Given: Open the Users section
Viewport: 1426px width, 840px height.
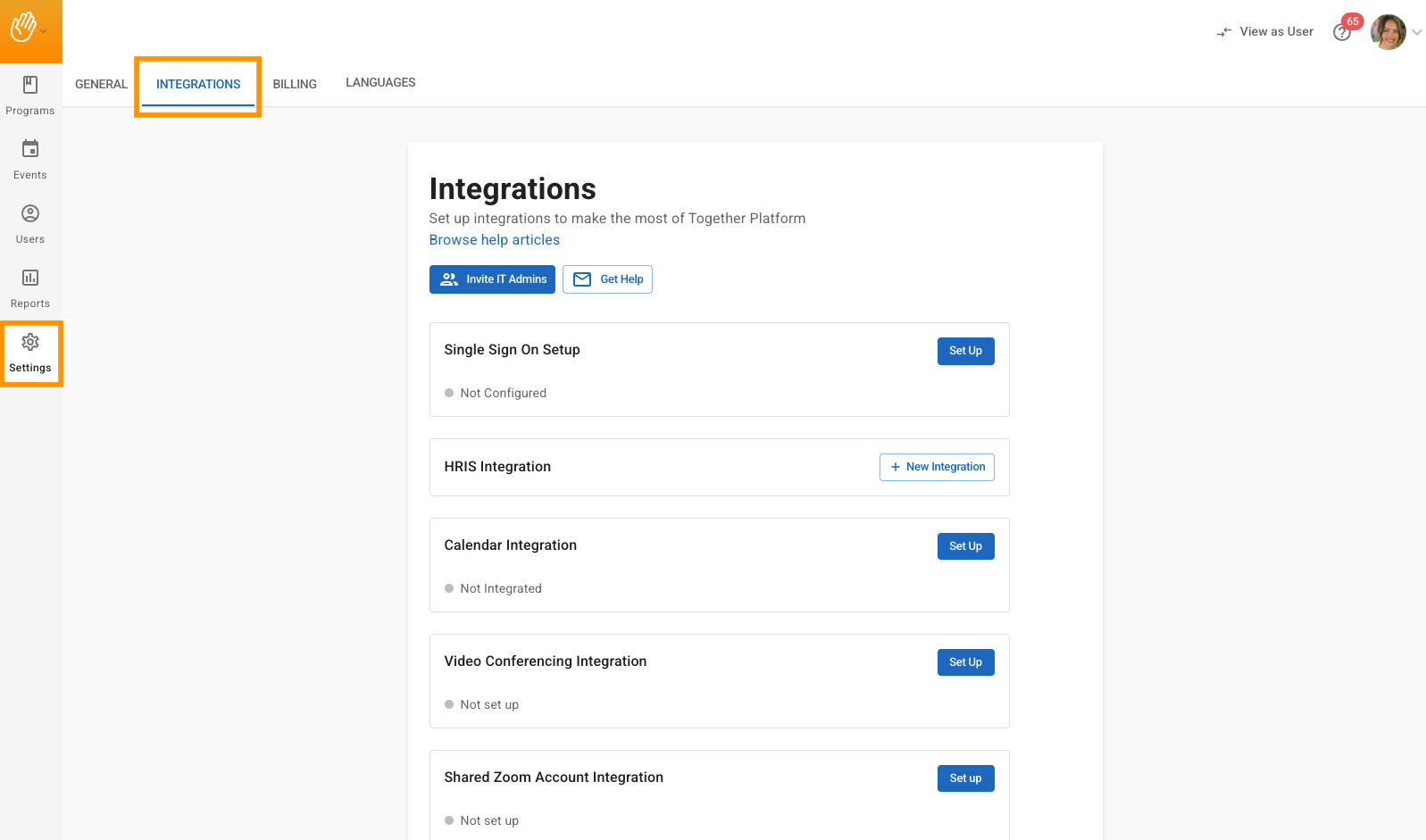Looking at the screenshot, I should [x=30, y=224].
